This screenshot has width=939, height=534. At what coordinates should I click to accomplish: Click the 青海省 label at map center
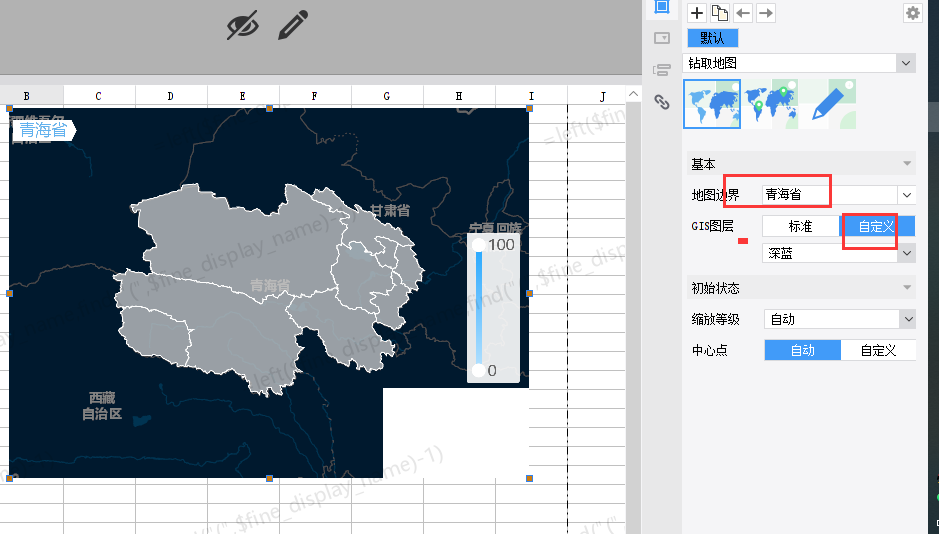tap(270, 286)
